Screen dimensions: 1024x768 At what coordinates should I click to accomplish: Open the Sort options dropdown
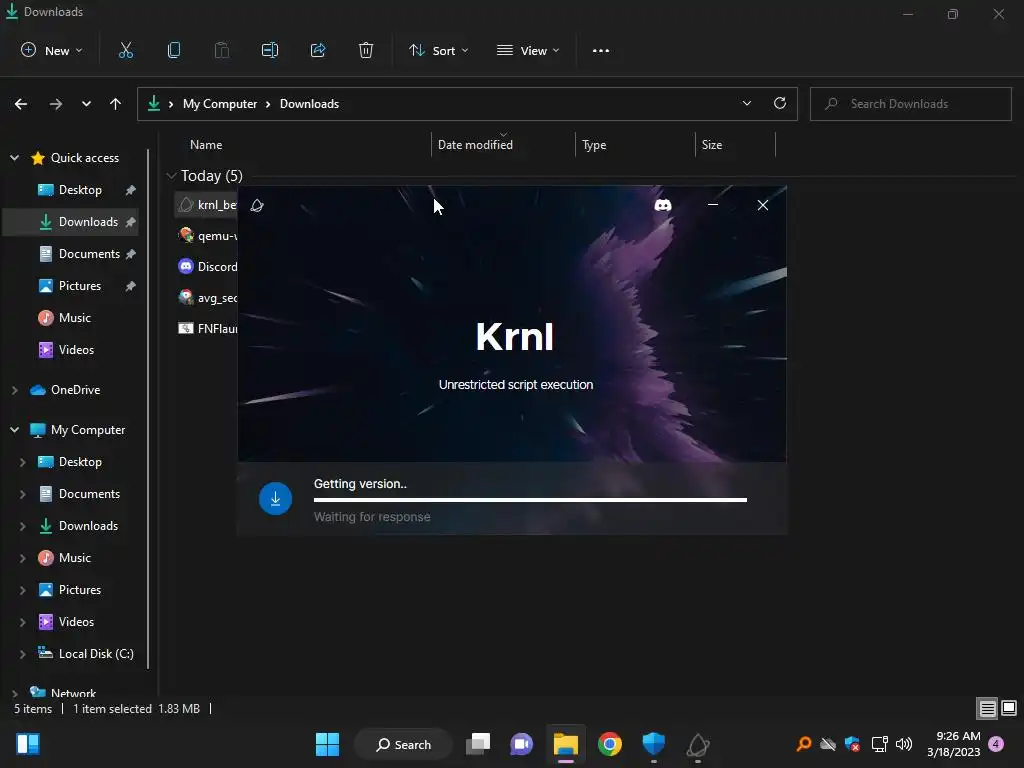(x=438, y=50)
